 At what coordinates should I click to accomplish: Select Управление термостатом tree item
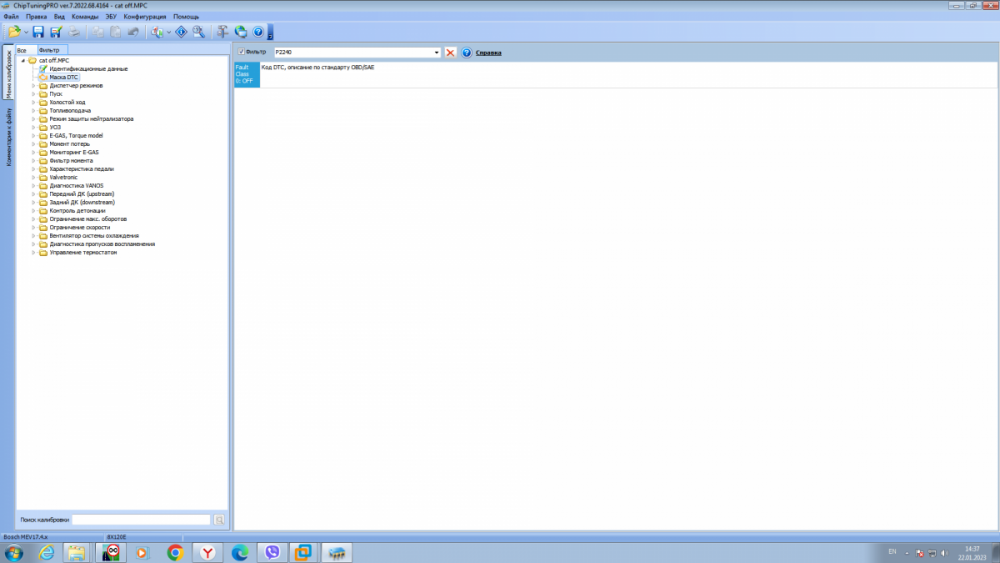83,252
